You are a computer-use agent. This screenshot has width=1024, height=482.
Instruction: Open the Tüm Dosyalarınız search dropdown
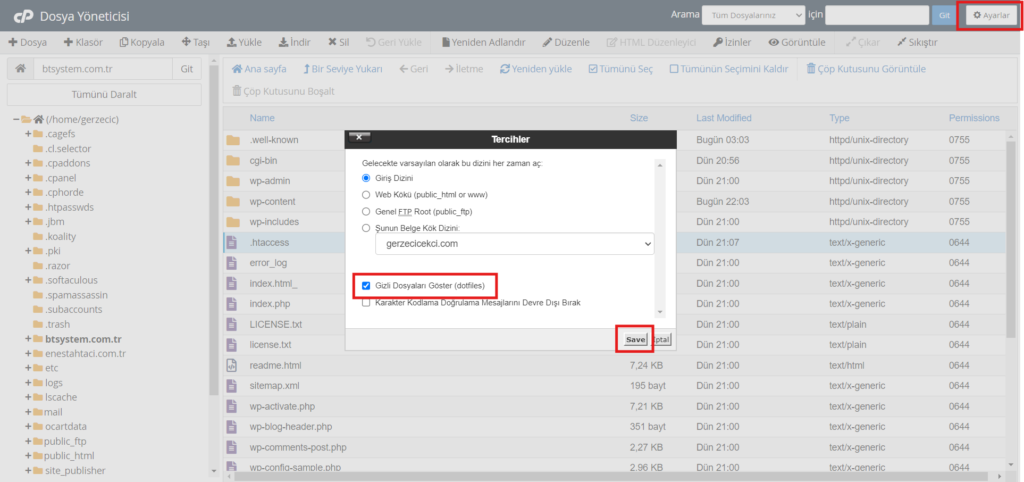tap(754, 15)
